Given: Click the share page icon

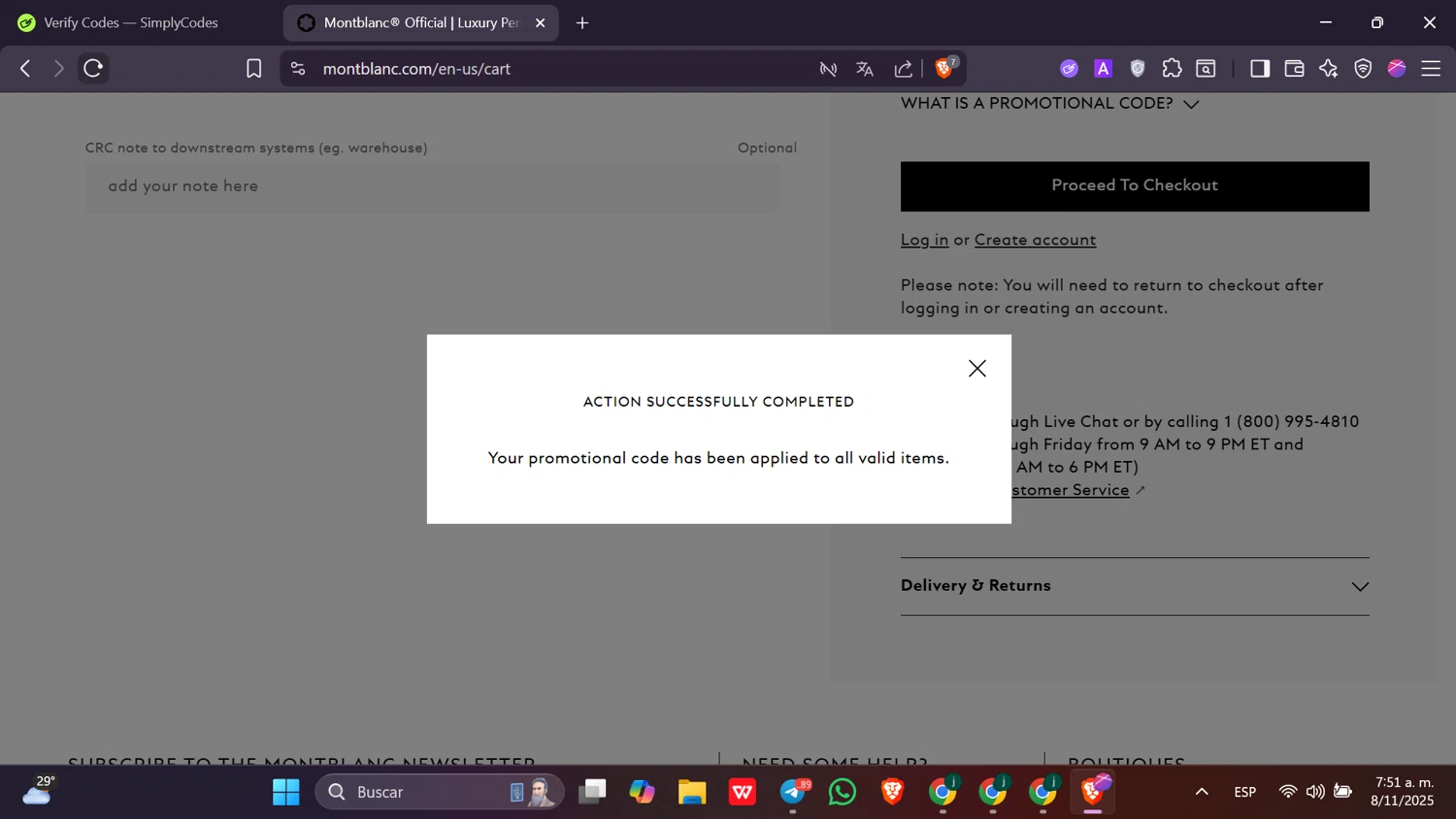Looking at the screenshot, I should tap(903, 68).
